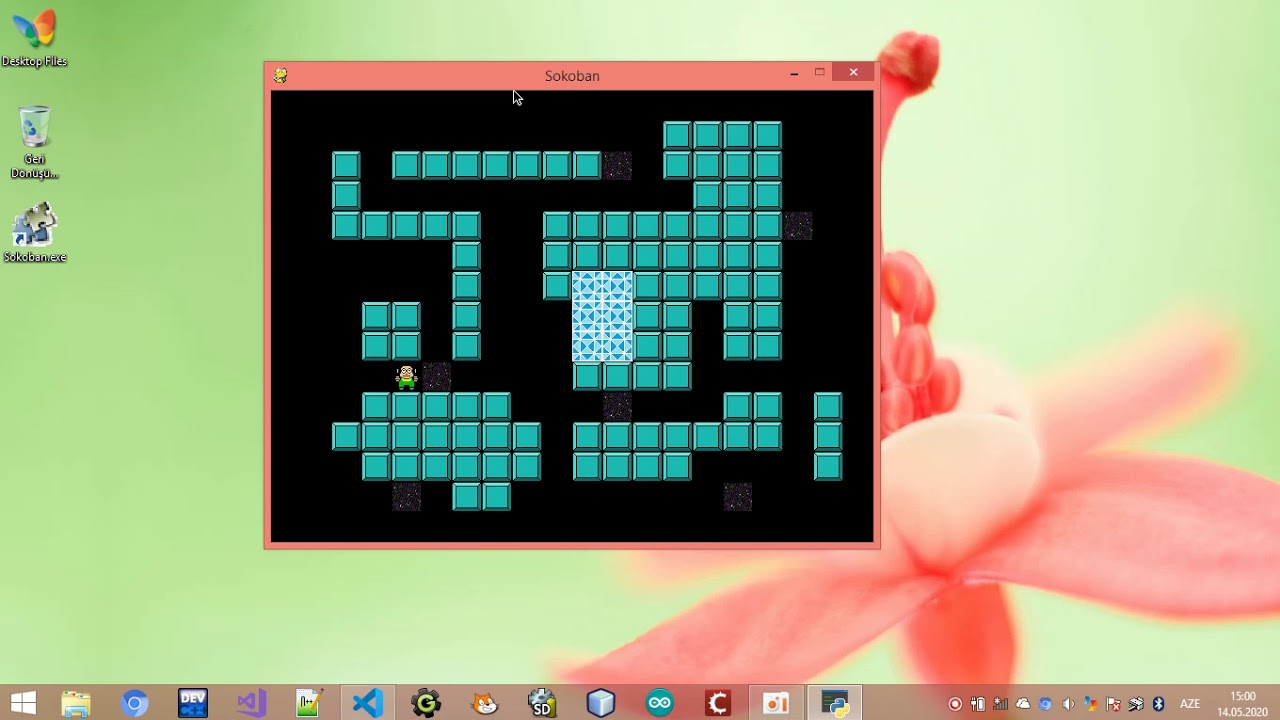This screenshot has height=720, width=1280.
Task: Close the Sokoban window
Action: (853, 72)
